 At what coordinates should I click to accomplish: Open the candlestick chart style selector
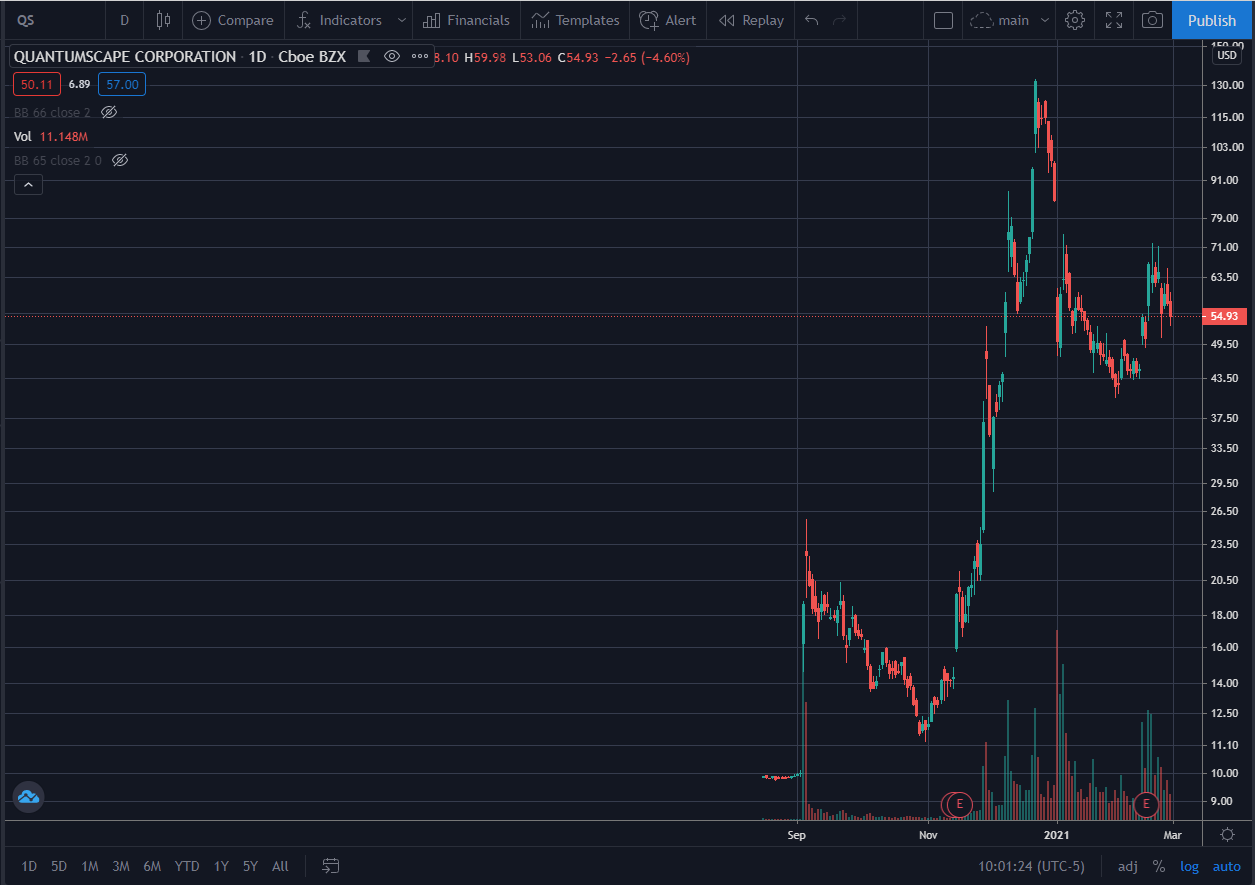tap(163, 20)
